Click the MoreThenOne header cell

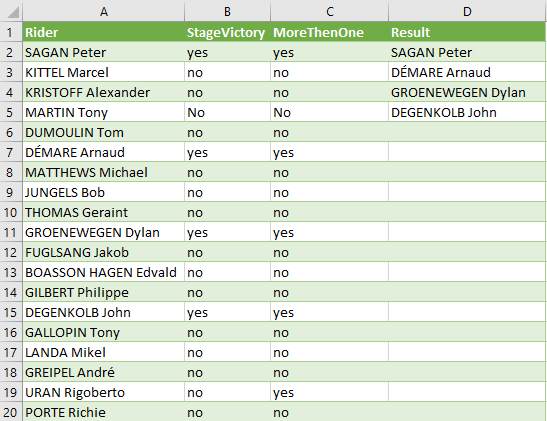[329, 32]
